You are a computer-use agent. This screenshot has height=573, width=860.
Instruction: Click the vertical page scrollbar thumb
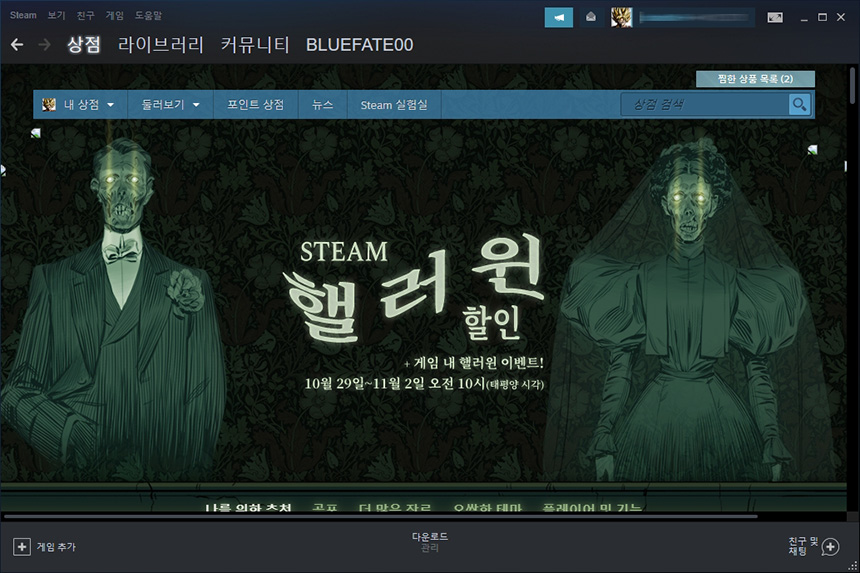pos(853,86)
